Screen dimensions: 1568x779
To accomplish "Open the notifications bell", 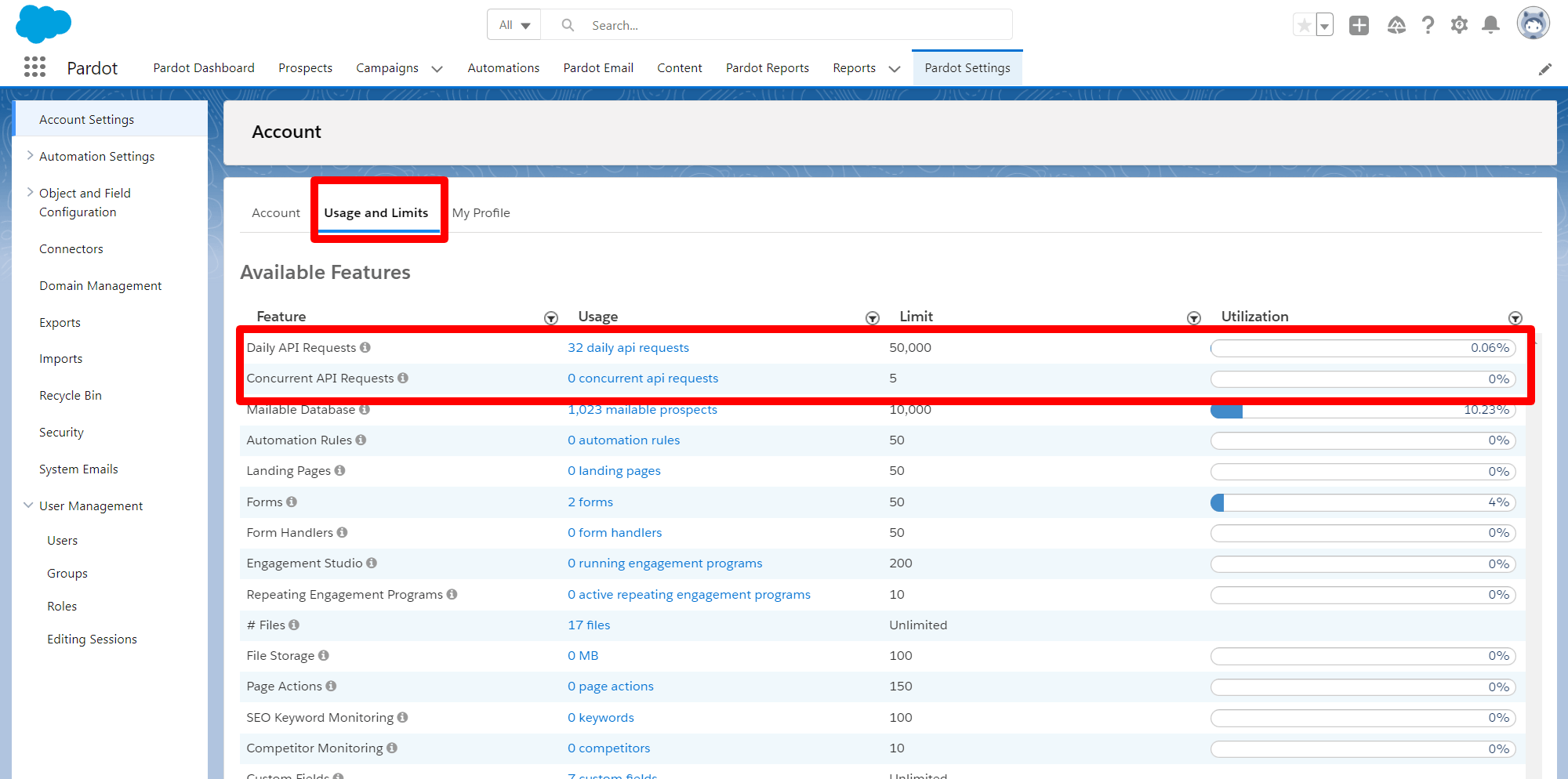I will [x=1490, y=25].
